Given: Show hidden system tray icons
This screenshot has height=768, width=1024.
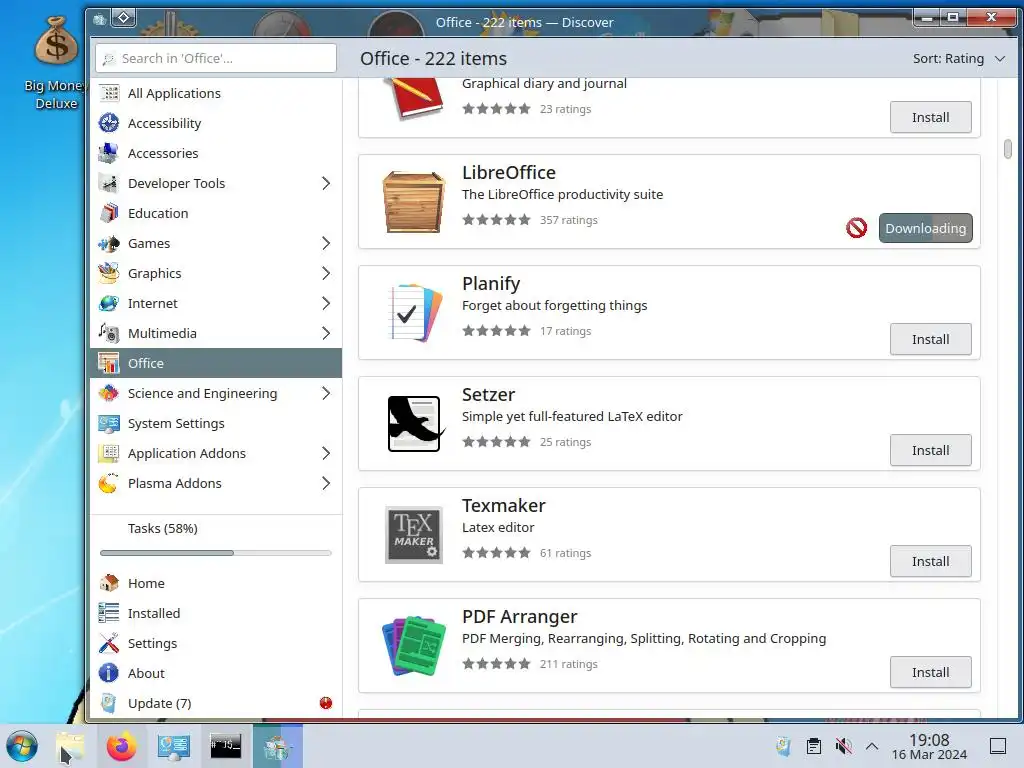Looking at the screenshot, I should [872, 746].
